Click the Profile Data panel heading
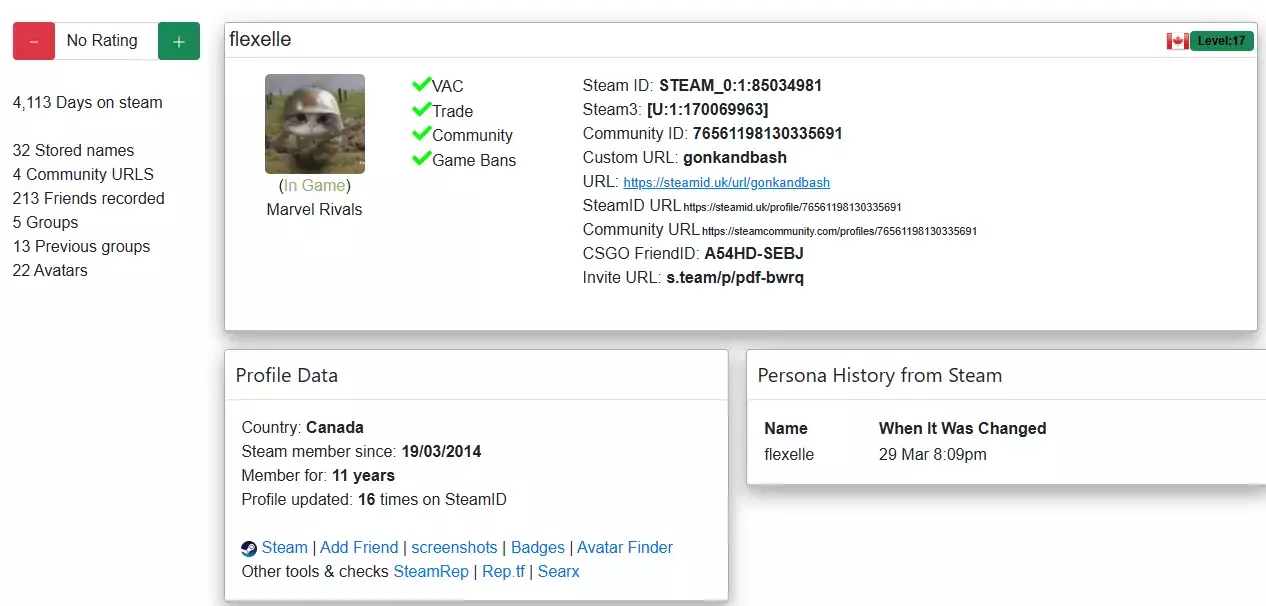The width and height of the screenshot is (1266, 606). [x=287, y=376]
